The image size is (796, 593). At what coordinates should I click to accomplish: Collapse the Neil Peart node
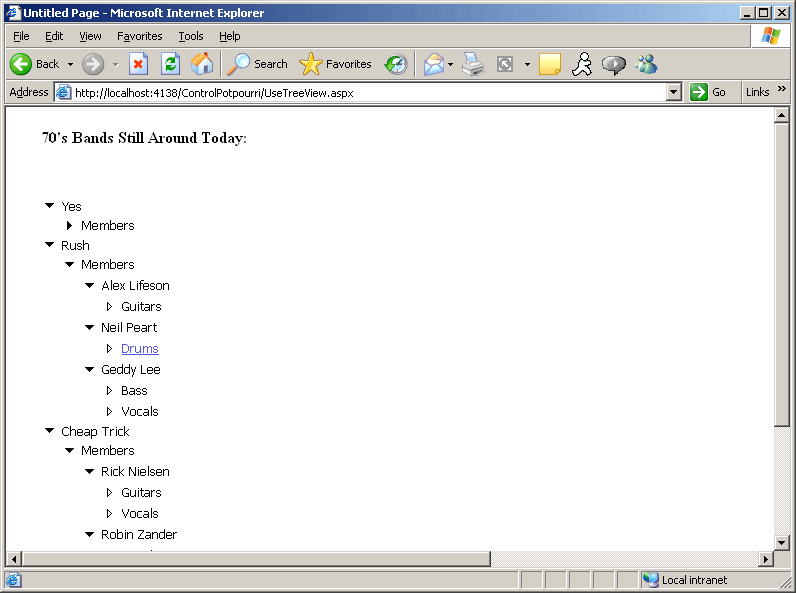tap(89, 327)
